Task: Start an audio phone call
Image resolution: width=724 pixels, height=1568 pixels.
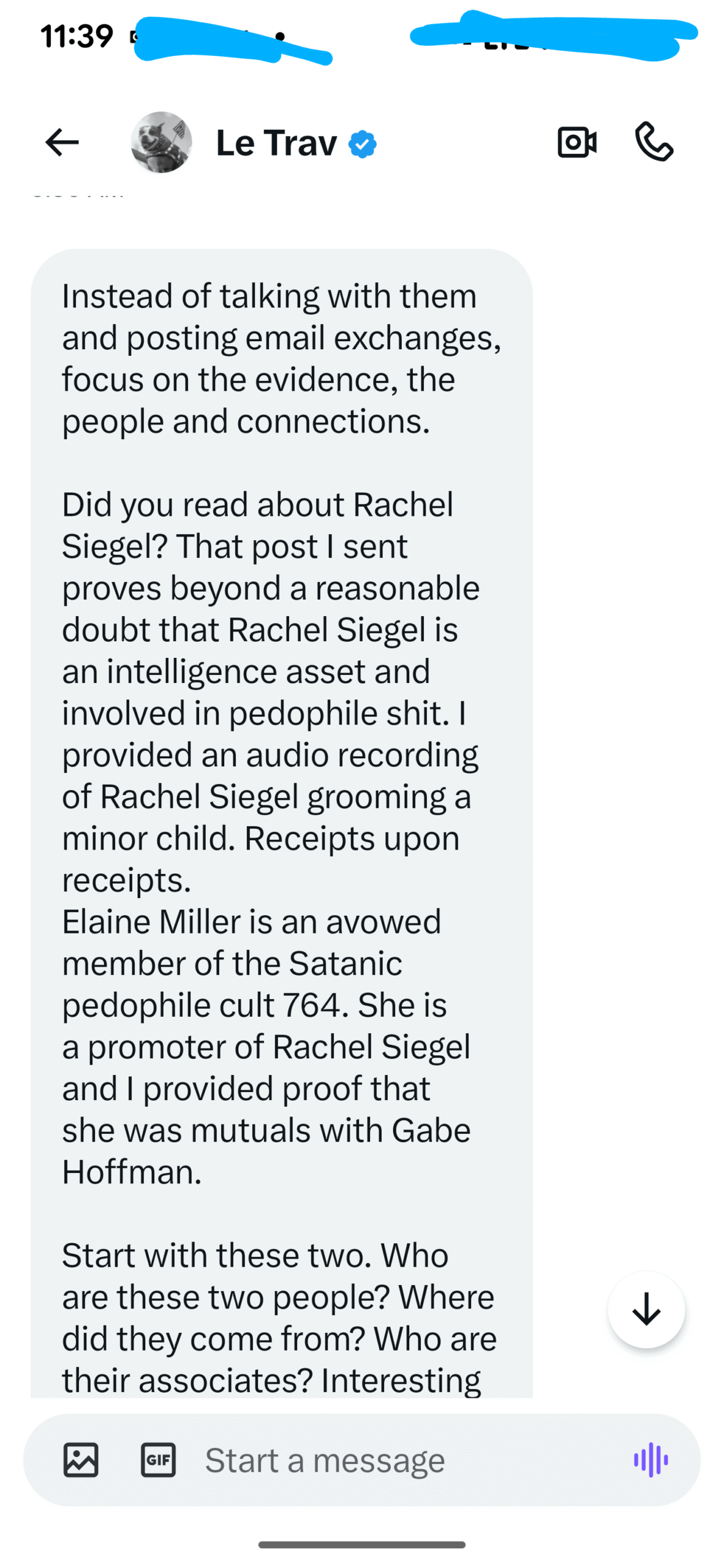Action: tap(654, 142)
